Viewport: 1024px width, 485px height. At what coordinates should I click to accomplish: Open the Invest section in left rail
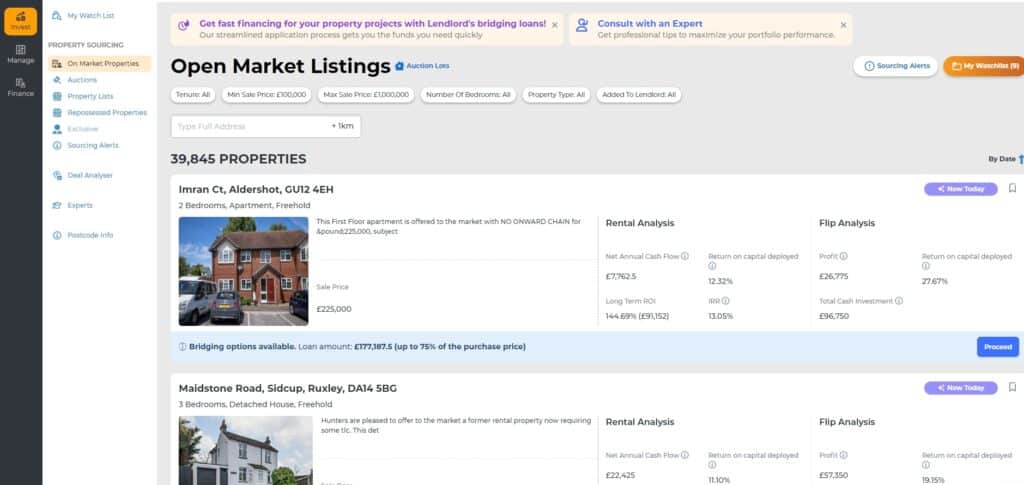[x=20, y=21]
